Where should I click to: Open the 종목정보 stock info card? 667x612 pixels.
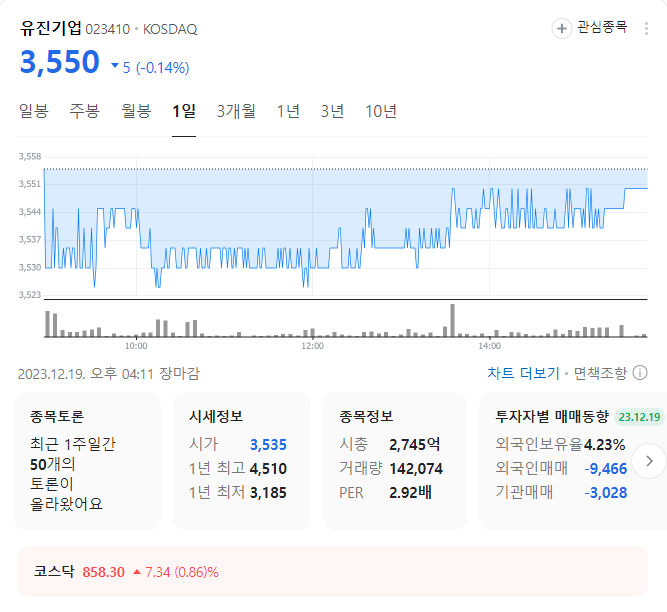pos(395,461)
